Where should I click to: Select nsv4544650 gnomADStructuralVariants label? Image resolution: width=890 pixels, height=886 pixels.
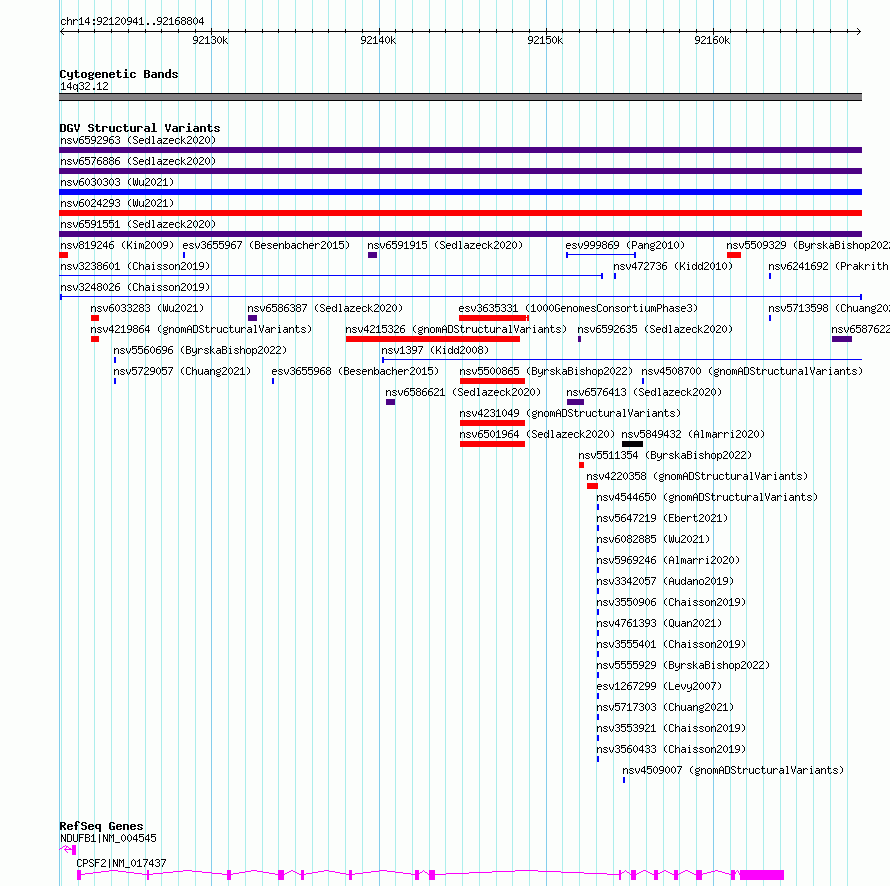(x=707, y=497)
